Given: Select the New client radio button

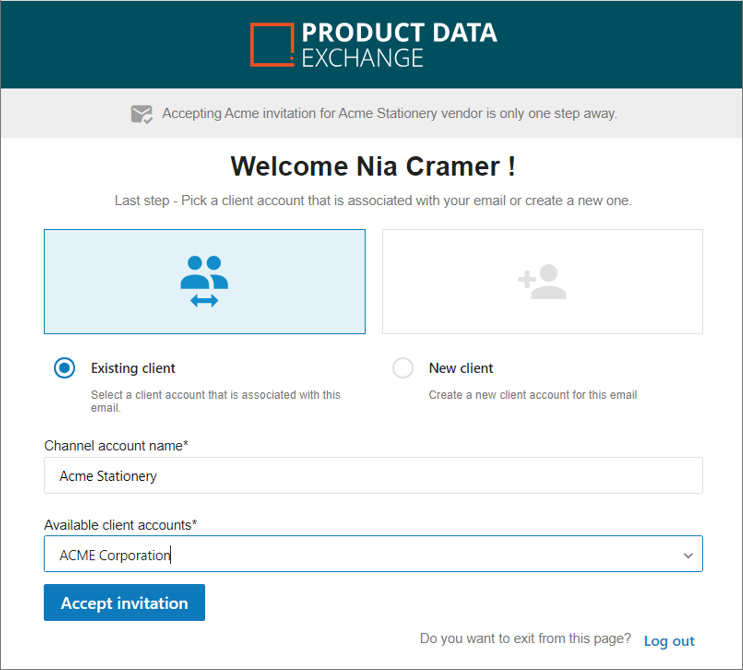Looking at the screenshot, I should (x=403, y=368).
